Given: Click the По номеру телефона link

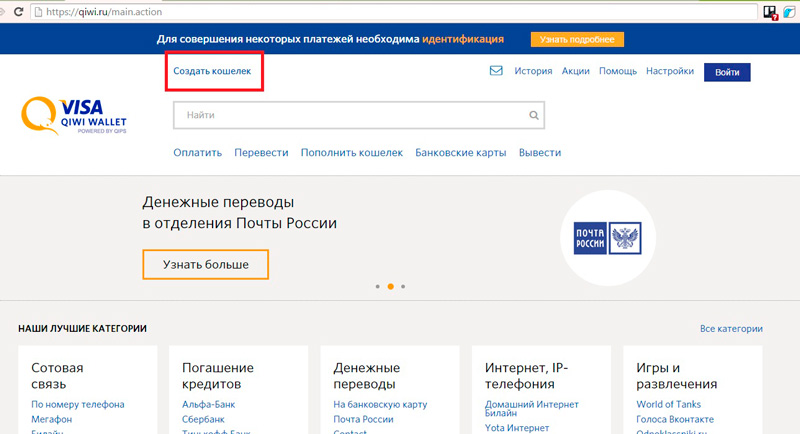Looking at the screenshot, I should (x=78, y=404).
